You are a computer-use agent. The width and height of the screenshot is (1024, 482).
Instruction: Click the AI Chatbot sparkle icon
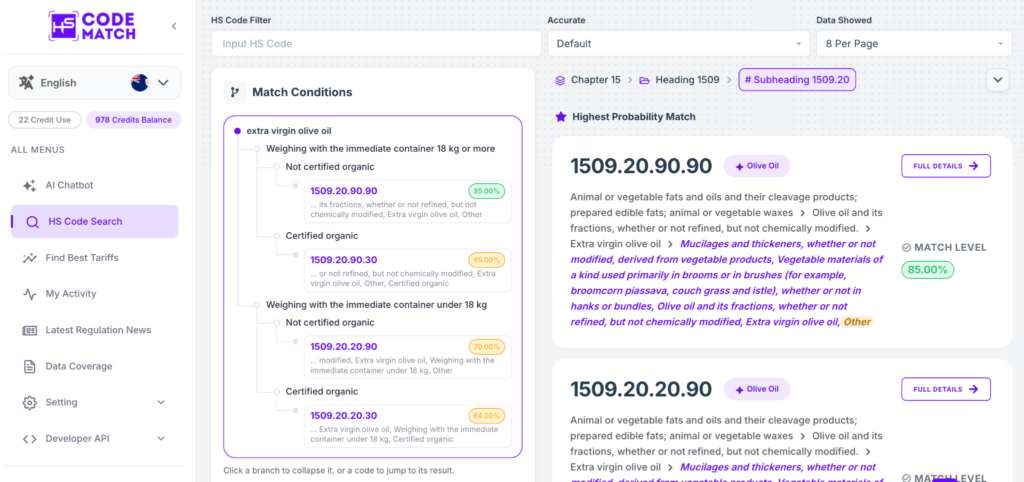(x=29, y=185)
